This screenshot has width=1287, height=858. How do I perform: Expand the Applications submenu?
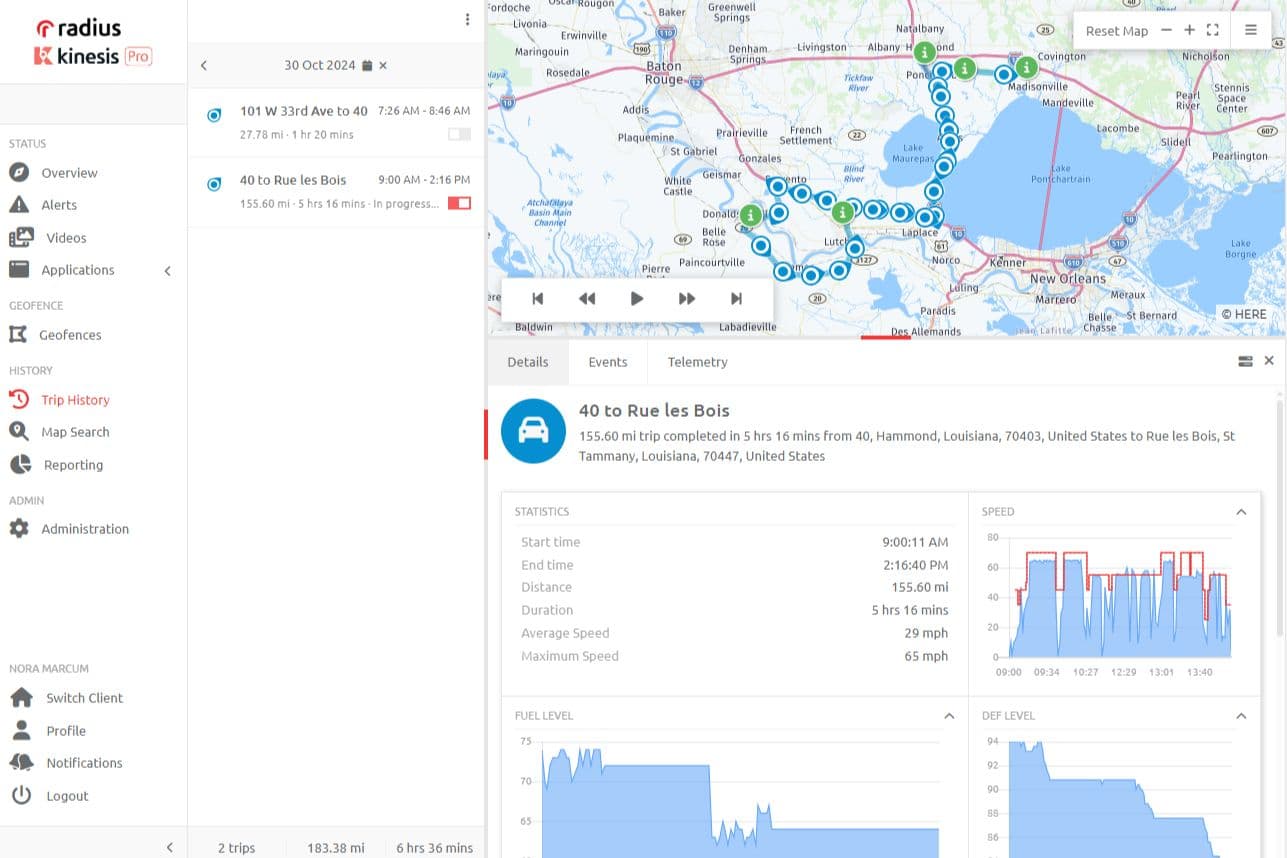(x=167, y=270)
